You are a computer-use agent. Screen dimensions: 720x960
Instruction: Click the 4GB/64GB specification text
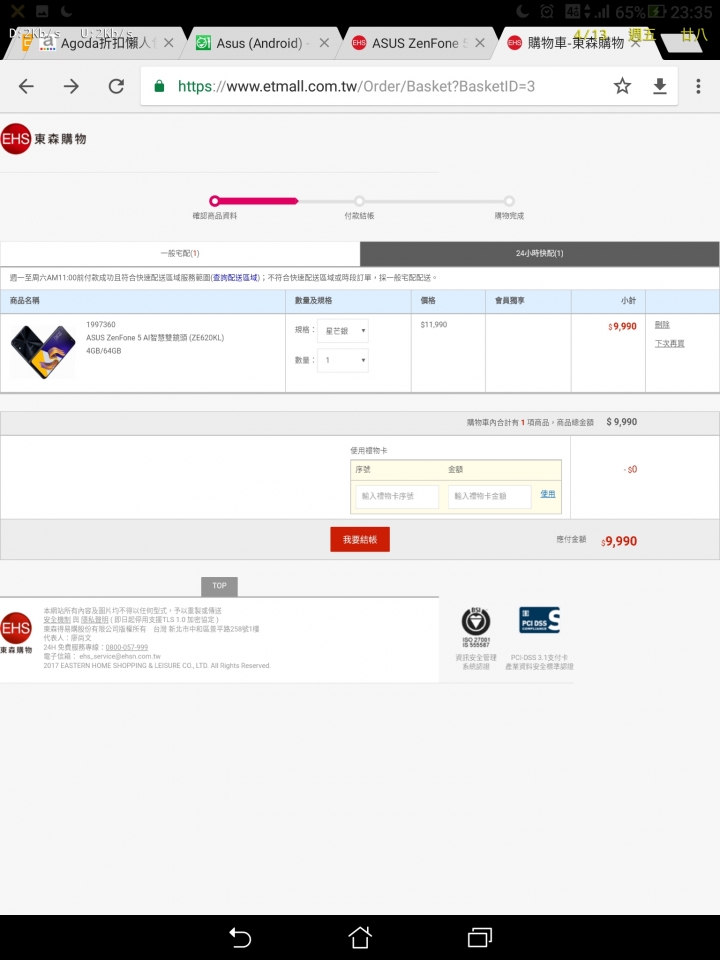103,351
